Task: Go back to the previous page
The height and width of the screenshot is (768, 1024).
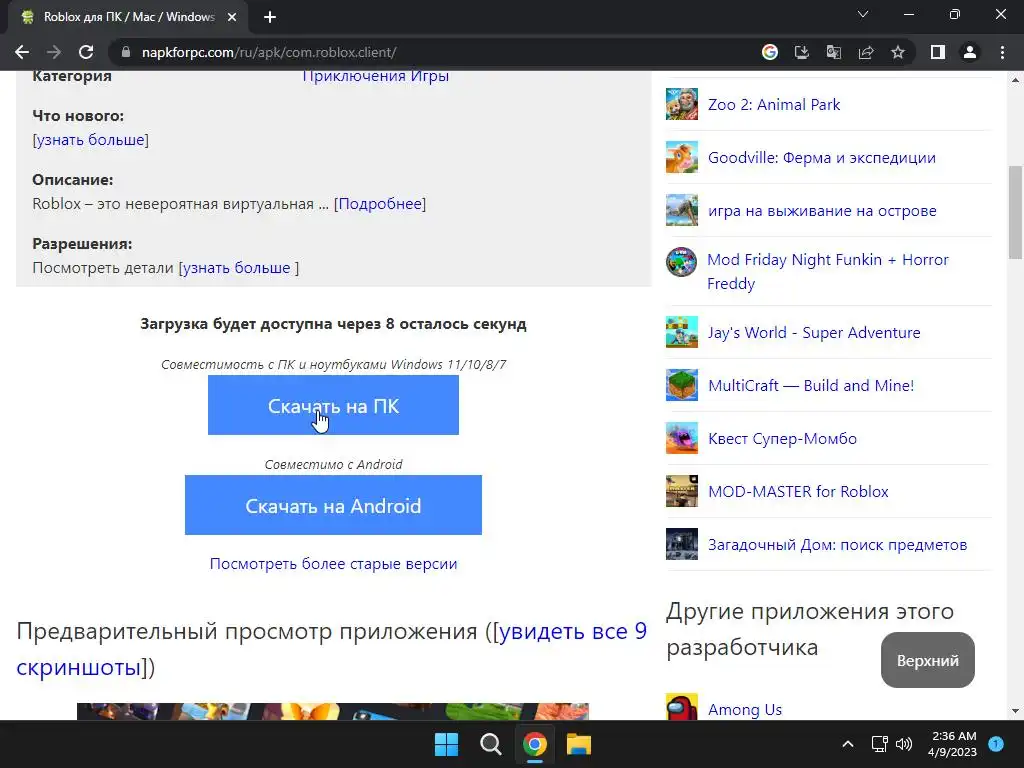Action: pos(22,52)
